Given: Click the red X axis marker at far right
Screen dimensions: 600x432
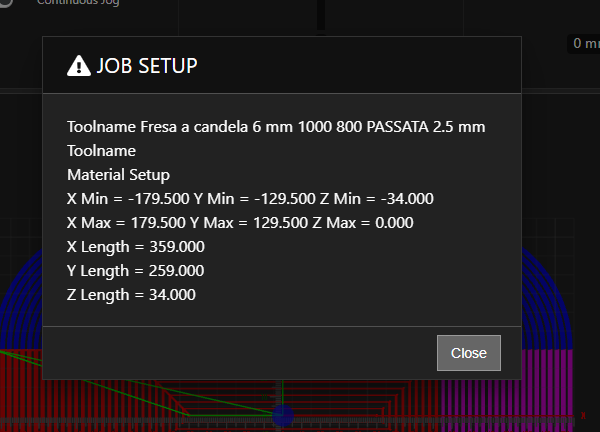Looking at the screenshot, I should click(x=583, y=415).
